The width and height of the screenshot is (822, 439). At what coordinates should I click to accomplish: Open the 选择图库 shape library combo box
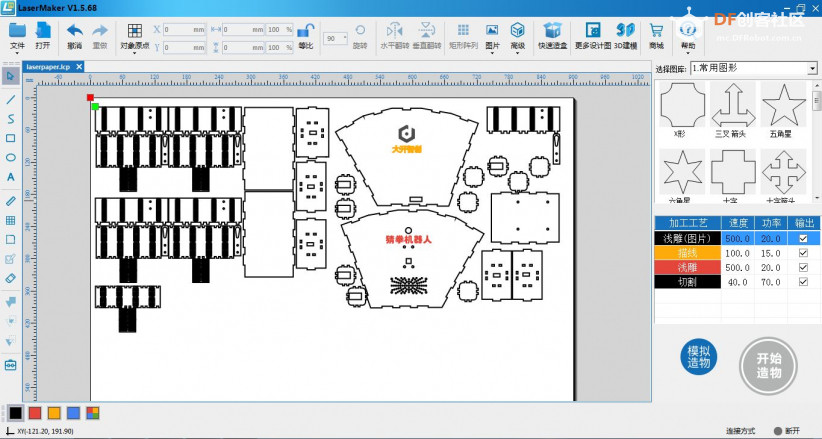(x=754, y=68)
